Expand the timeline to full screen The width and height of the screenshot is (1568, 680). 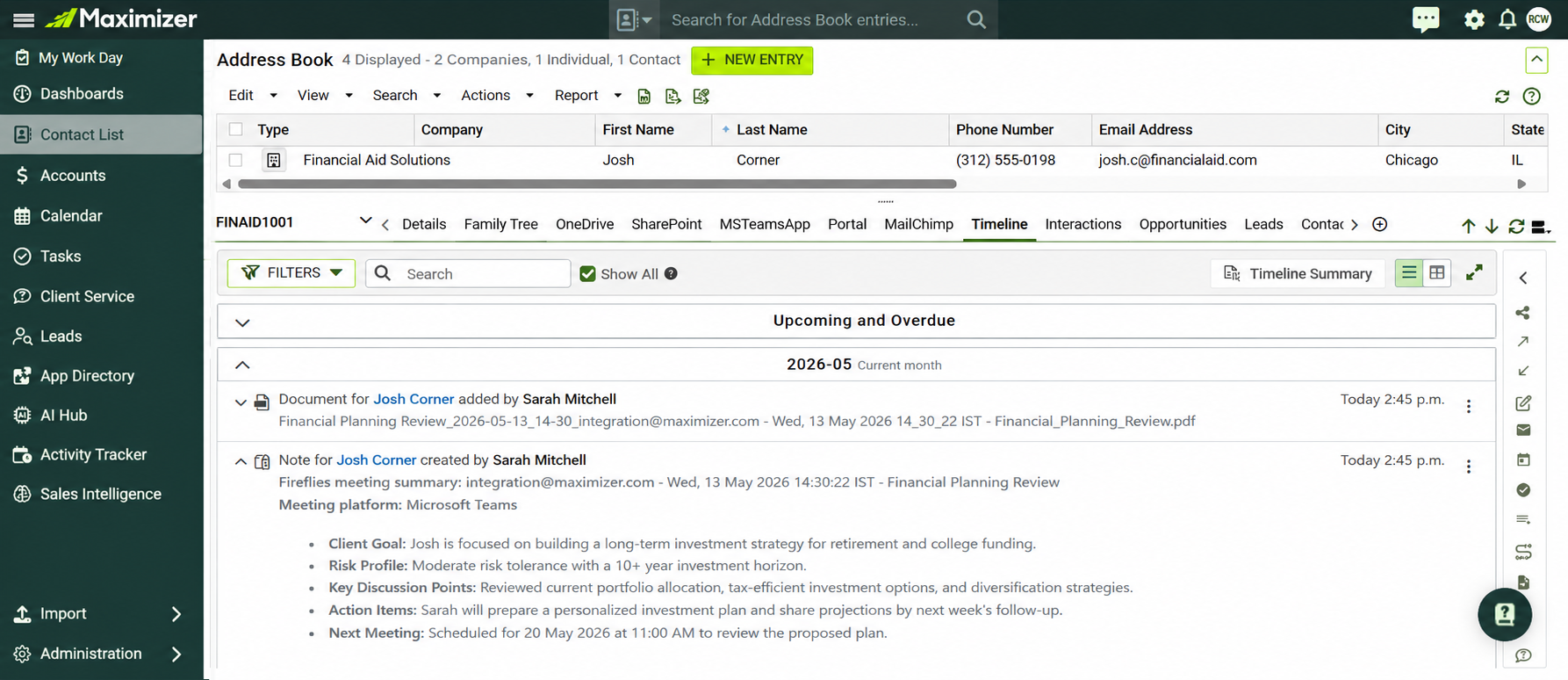pos(1474,273)
